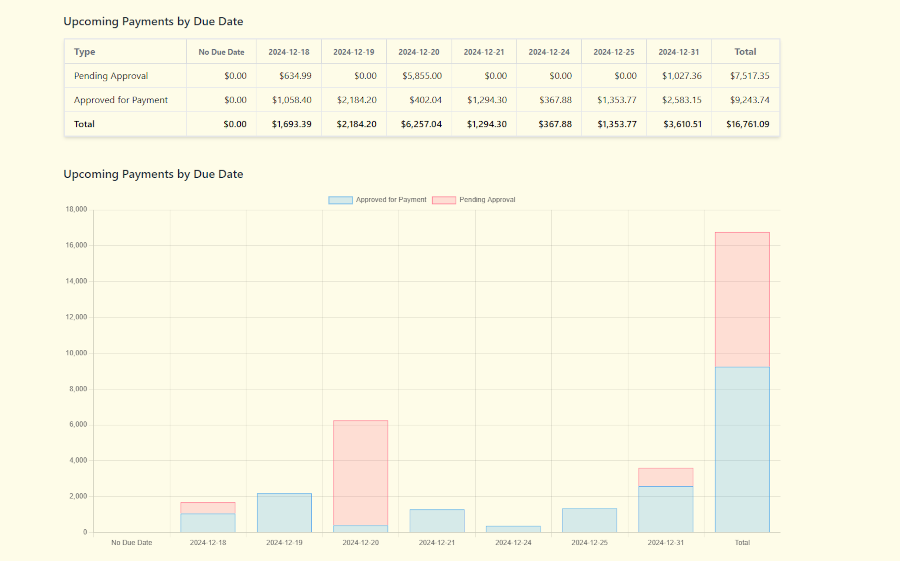Click the 2024-12-20 column header in table
Screen dimensions: 900x561
click(419, 52)
